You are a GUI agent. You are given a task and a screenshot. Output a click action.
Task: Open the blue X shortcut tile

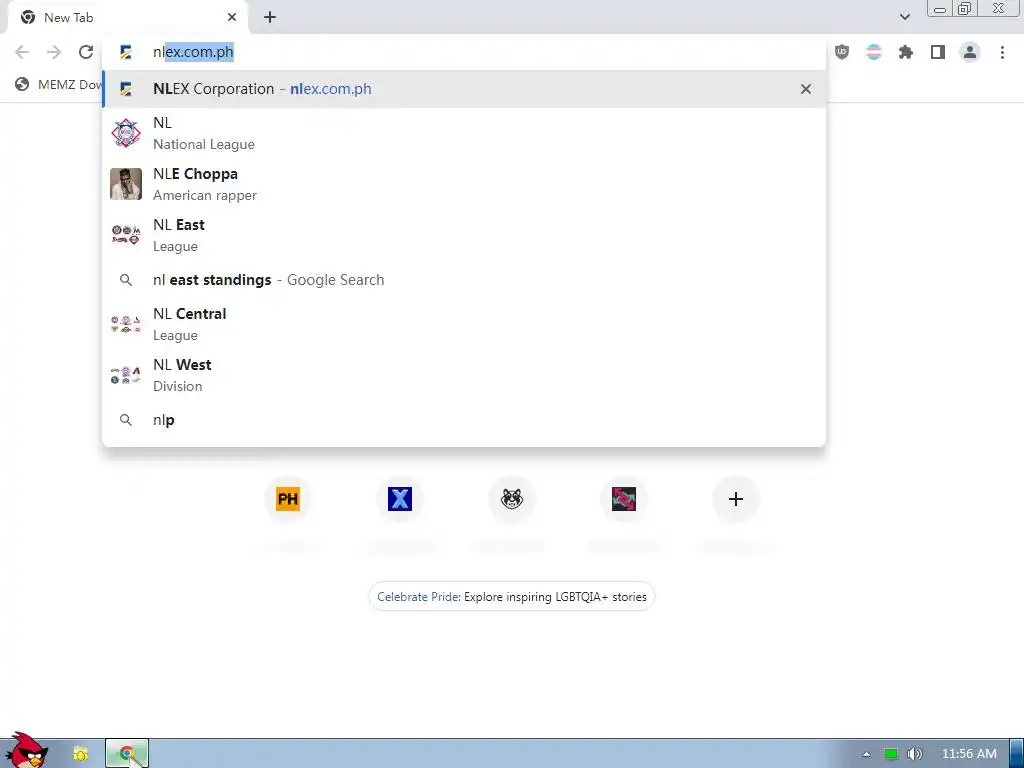(x=400, y=499)
